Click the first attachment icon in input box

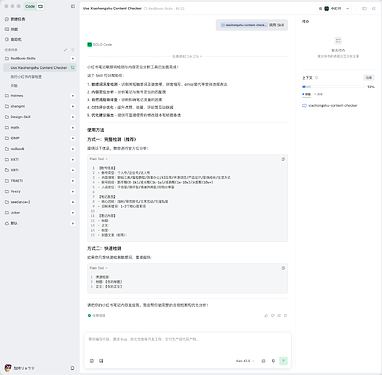[x=92, y=361]
